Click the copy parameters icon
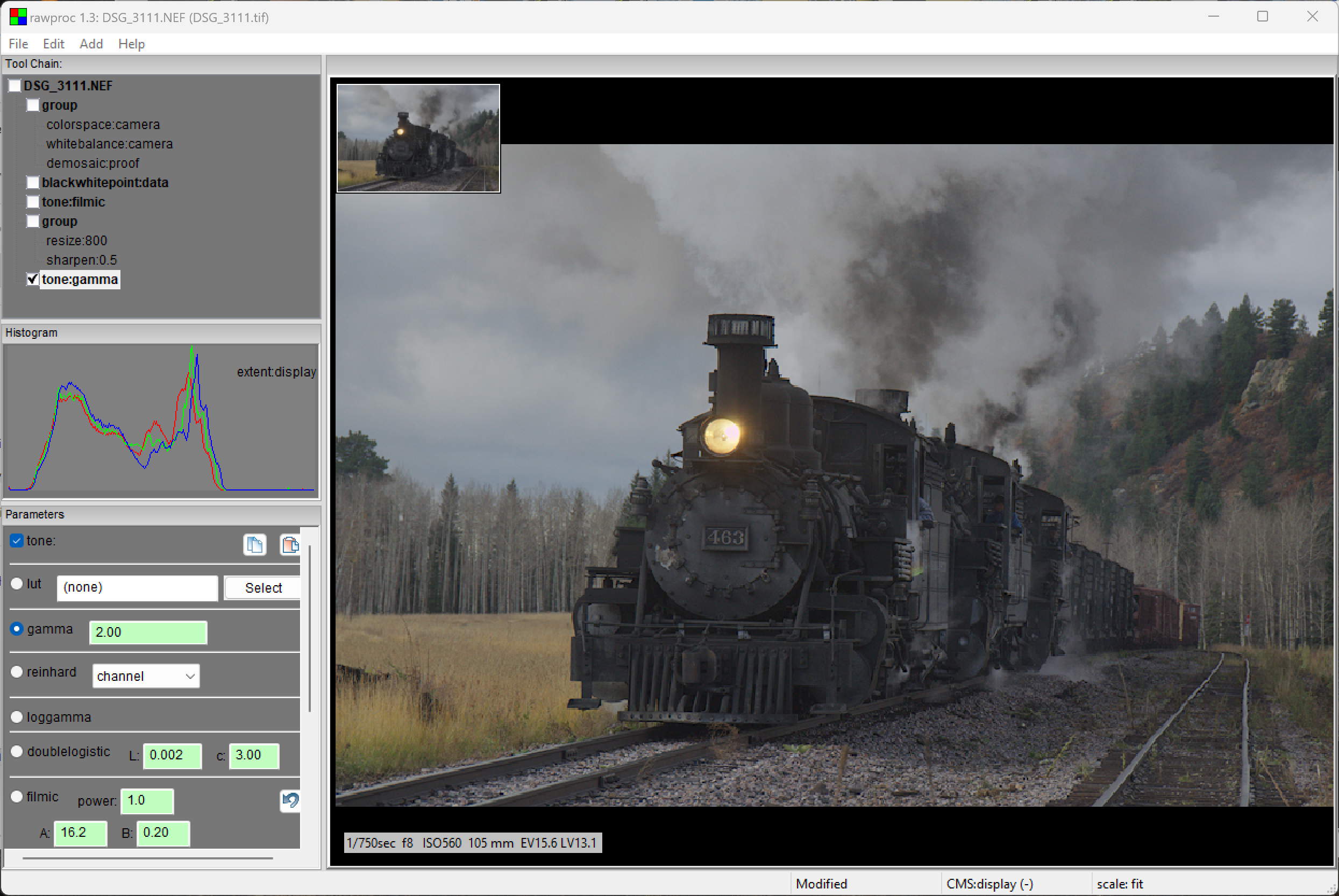Image resolution: width=1339 pixels, height=896 pixels. pyautogui.click(x=254, y=545)
